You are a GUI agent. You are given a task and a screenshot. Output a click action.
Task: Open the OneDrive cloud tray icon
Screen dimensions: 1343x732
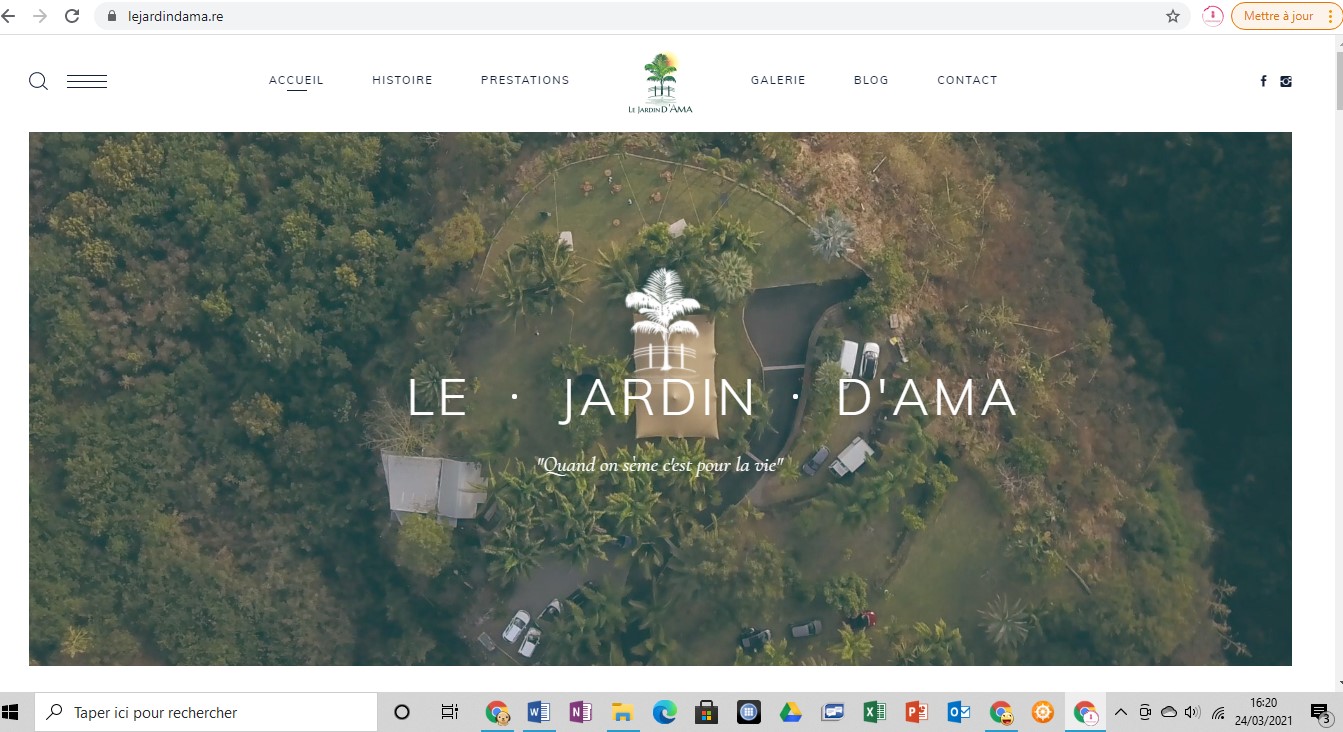[1169, 713]
